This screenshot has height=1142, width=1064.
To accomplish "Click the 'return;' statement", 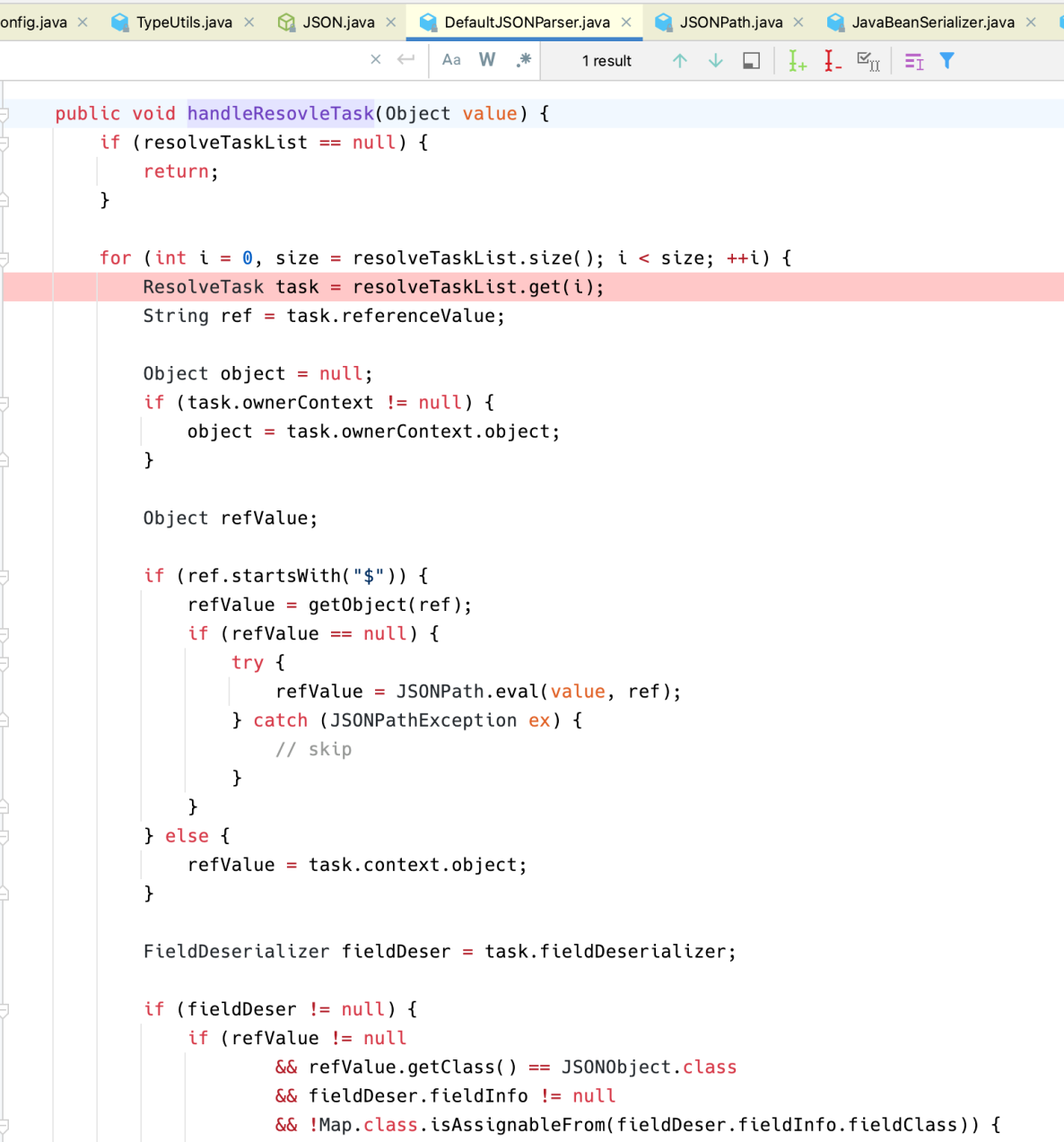I will click(x=180, y=171).
